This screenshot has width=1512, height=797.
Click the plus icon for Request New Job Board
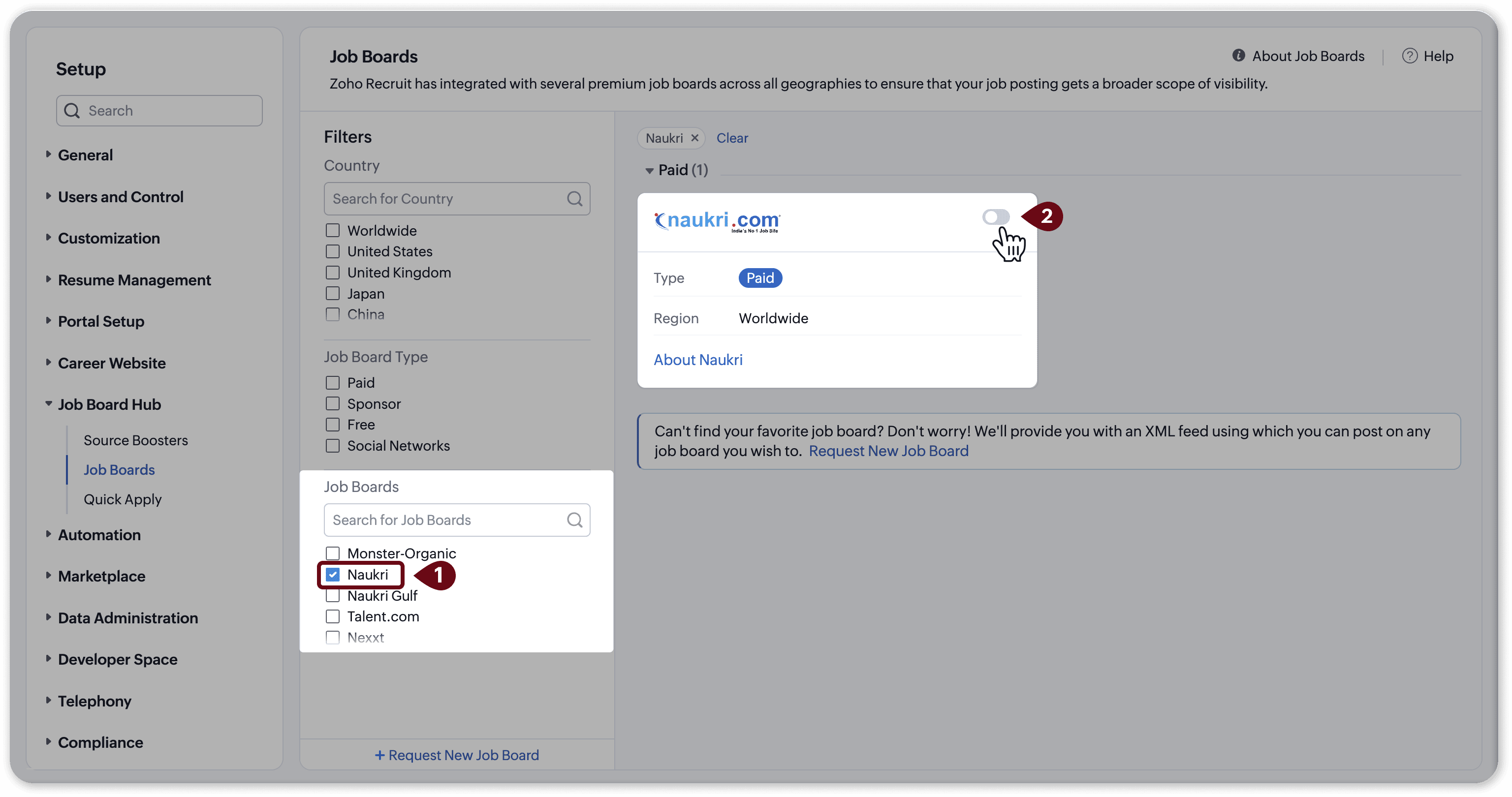coord(380,755)
